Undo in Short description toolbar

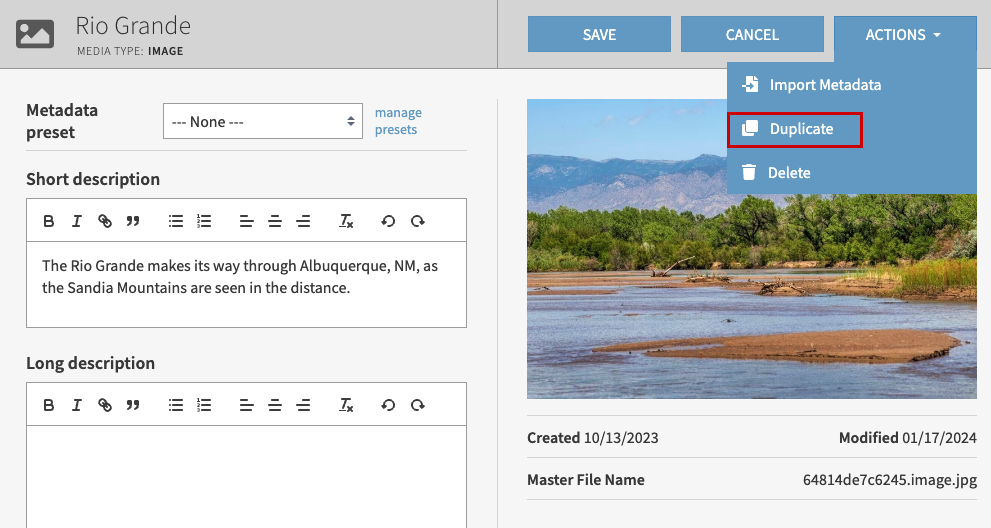pyautogui.click(x=388, y=221)
